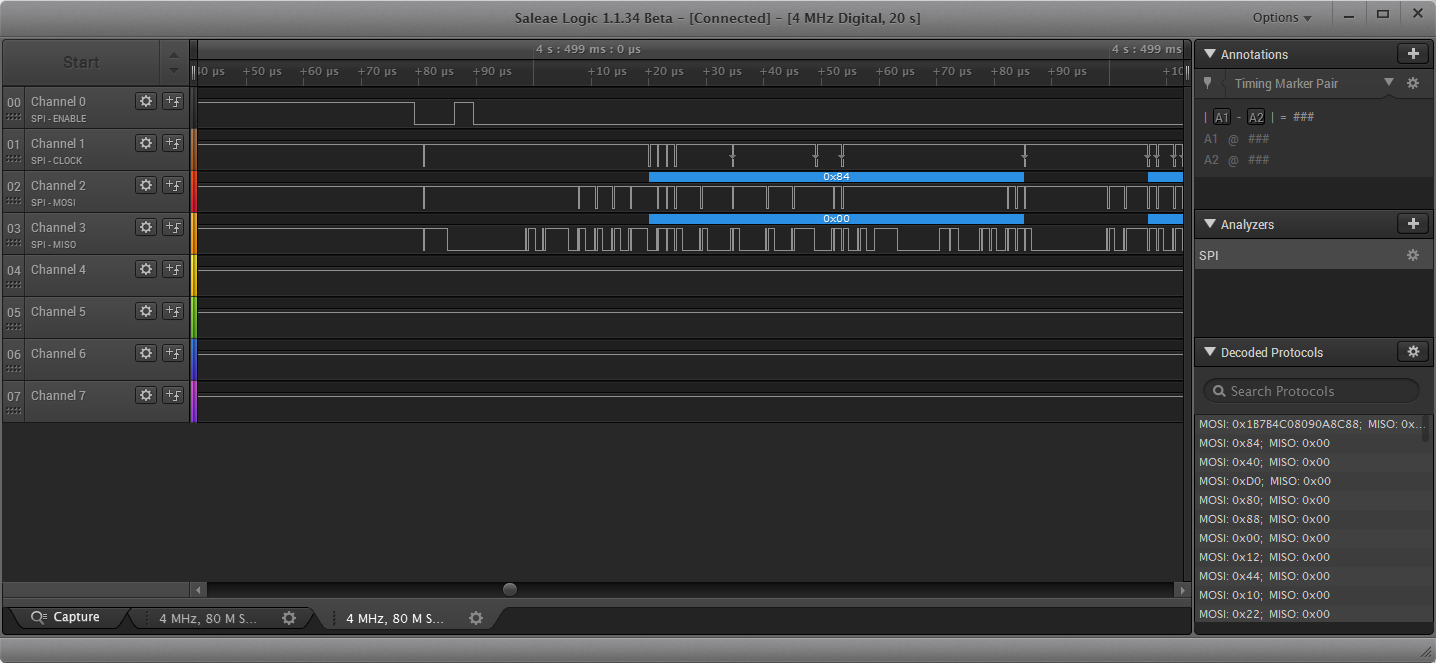
Task: Add a new analyzer with plus button
Action: click(1413, 224)
